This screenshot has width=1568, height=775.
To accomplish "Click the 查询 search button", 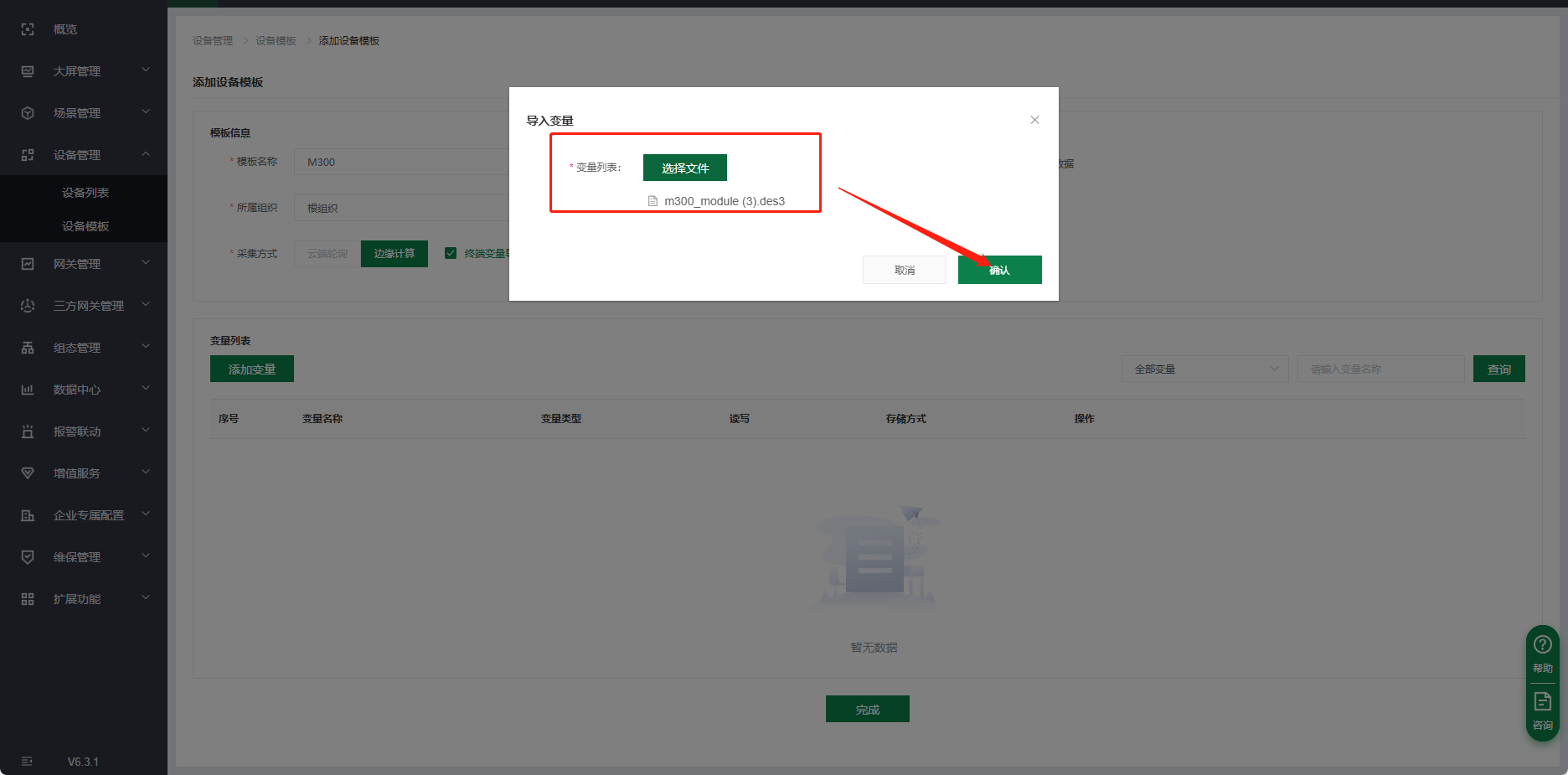I will (x=1499, y=369).
